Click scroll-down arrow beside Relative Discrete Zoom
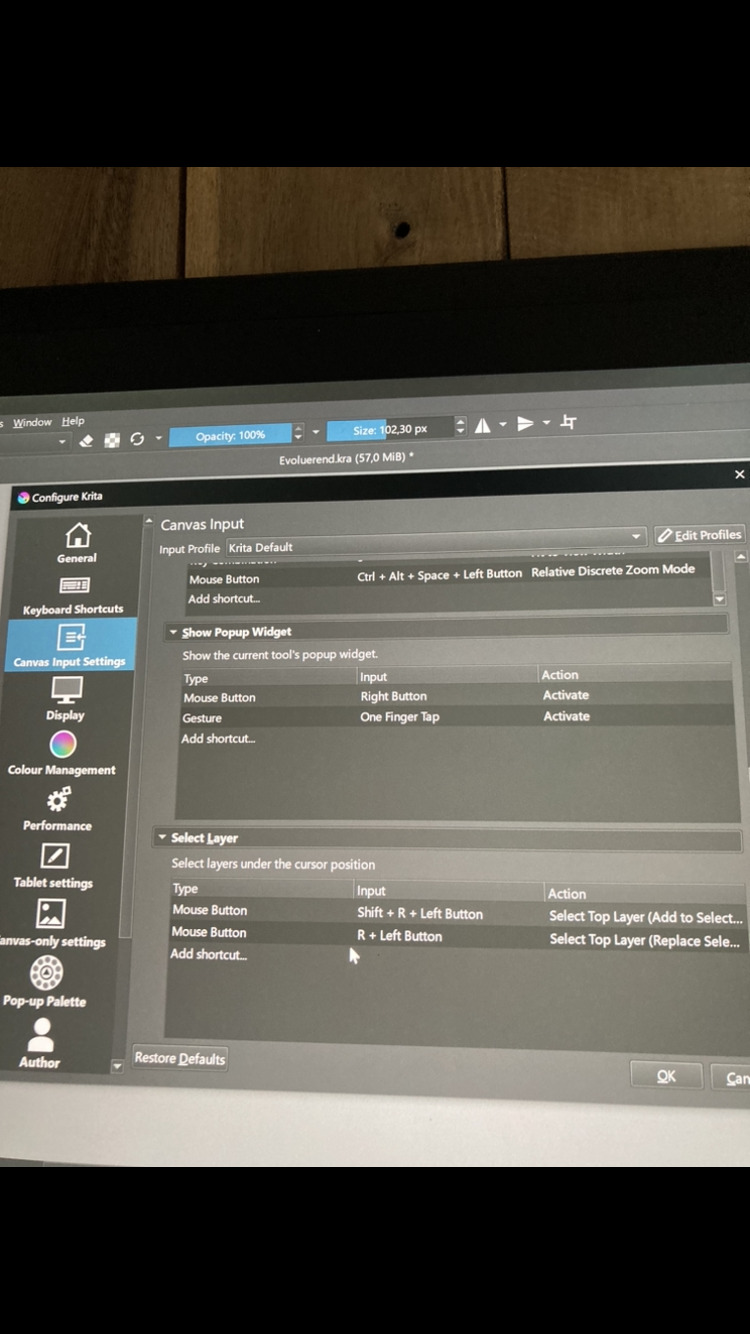 [x=719, y=598]
